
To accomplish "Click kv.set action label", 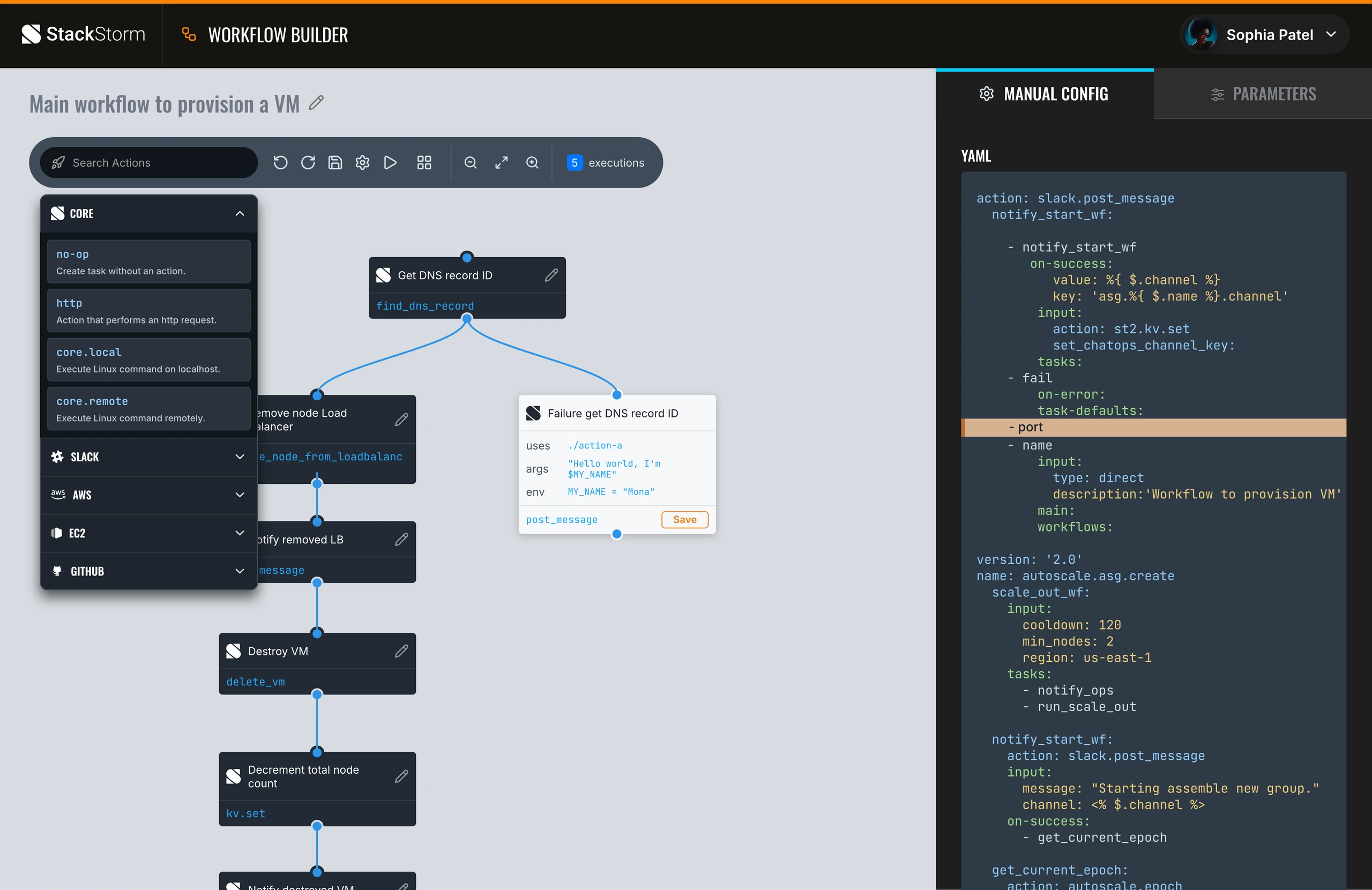I will tap(245, 813).
